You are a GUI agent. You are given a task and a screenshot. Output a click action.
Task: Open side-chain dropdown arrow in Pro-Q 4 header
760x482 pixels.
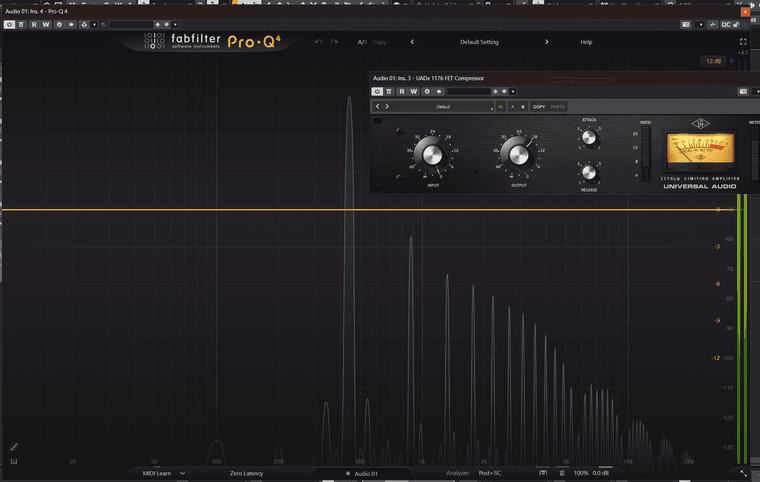pyautogui.click(x=95, y=24)
